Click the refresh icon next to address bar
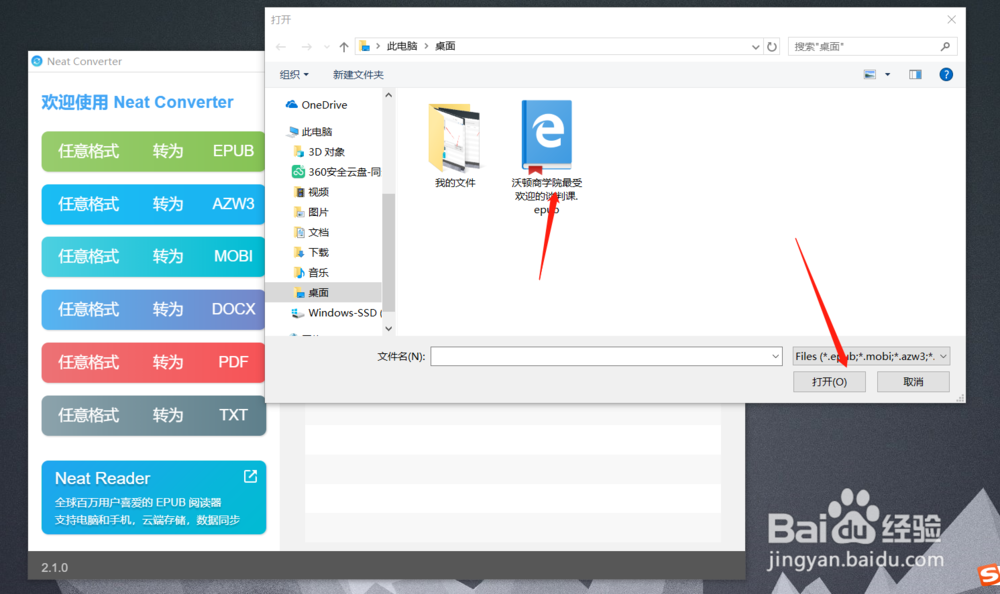This screenshot has height=594, width=1000. click(772, 47)
